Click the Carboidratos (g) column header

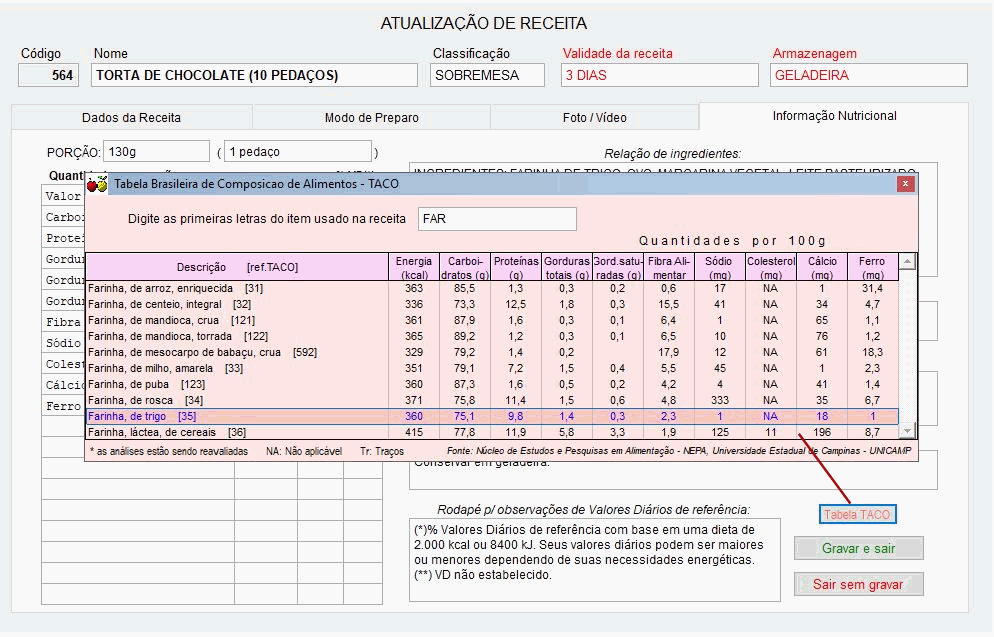[465, 267]
